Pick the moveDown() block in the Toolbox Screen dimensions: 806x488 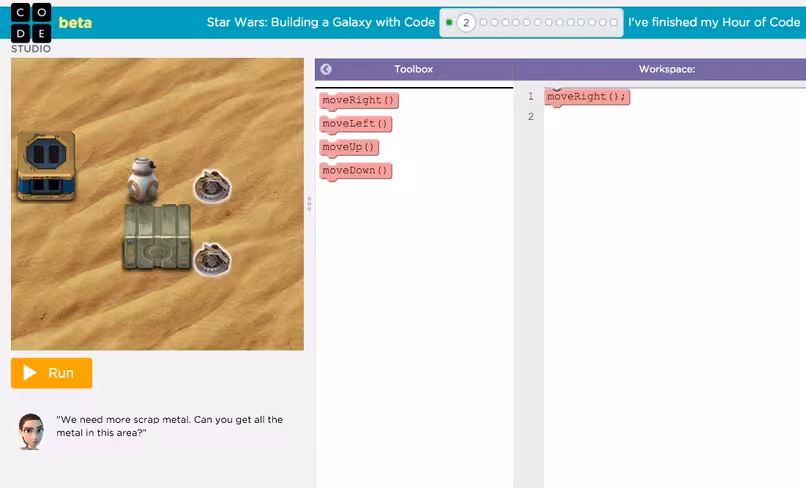355,171
